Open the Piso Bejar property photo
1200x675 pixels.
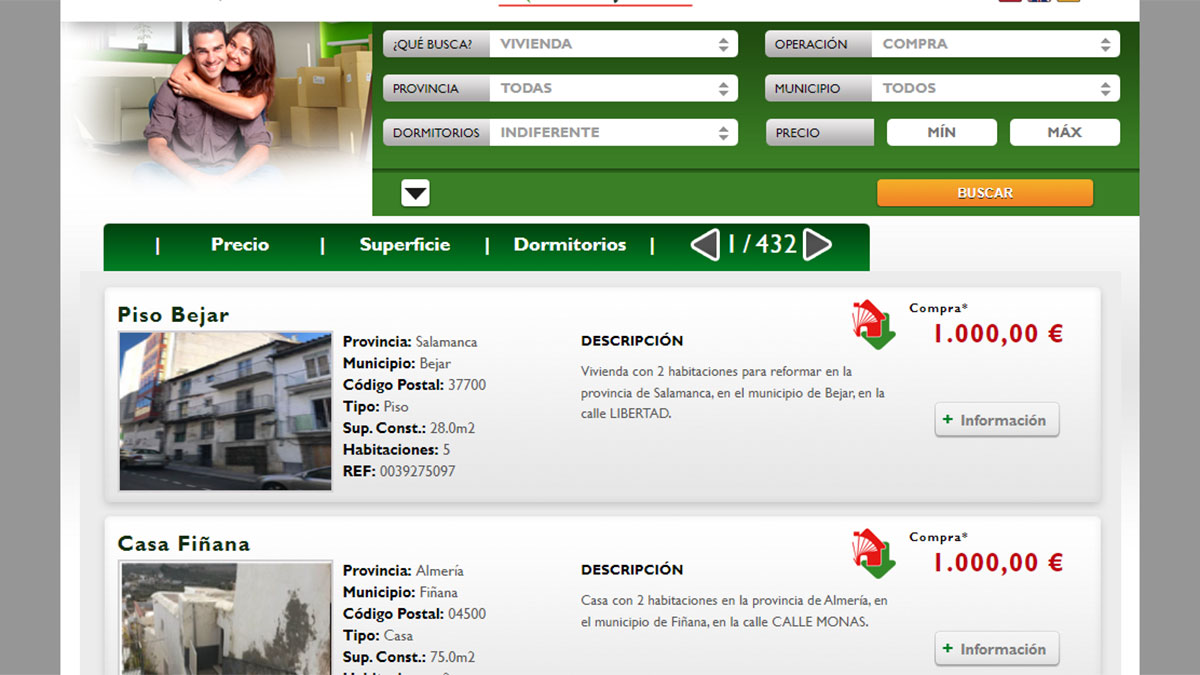point(225,411)
